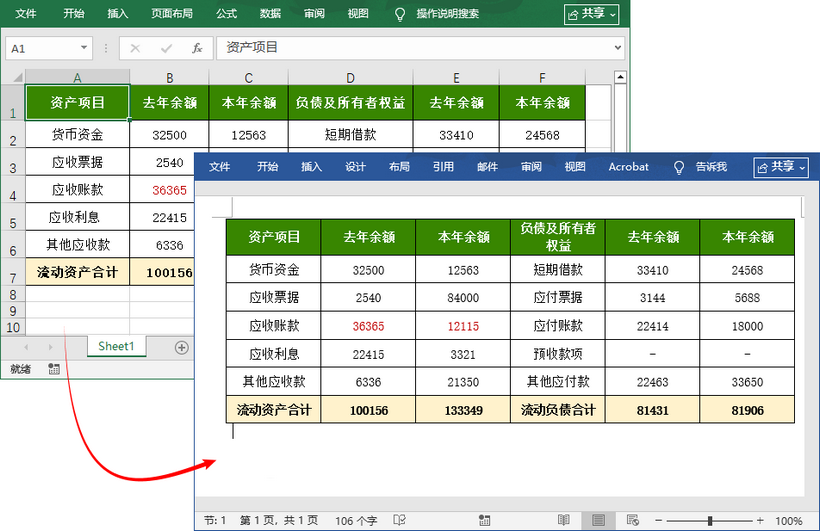The width and height of the screenshot is (820, 531).
Task: Open Excel 公式 tab
Action: coord(226,14)
